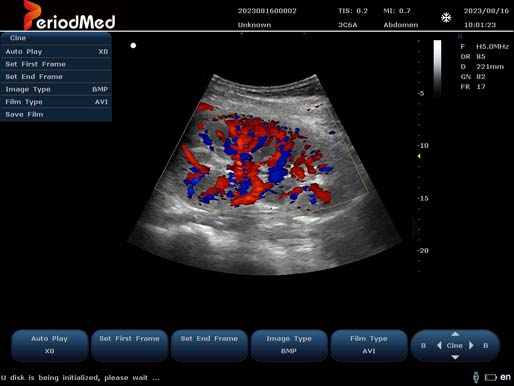
Task: Click the up arrow above Cine
Action: tap(455, 334)
